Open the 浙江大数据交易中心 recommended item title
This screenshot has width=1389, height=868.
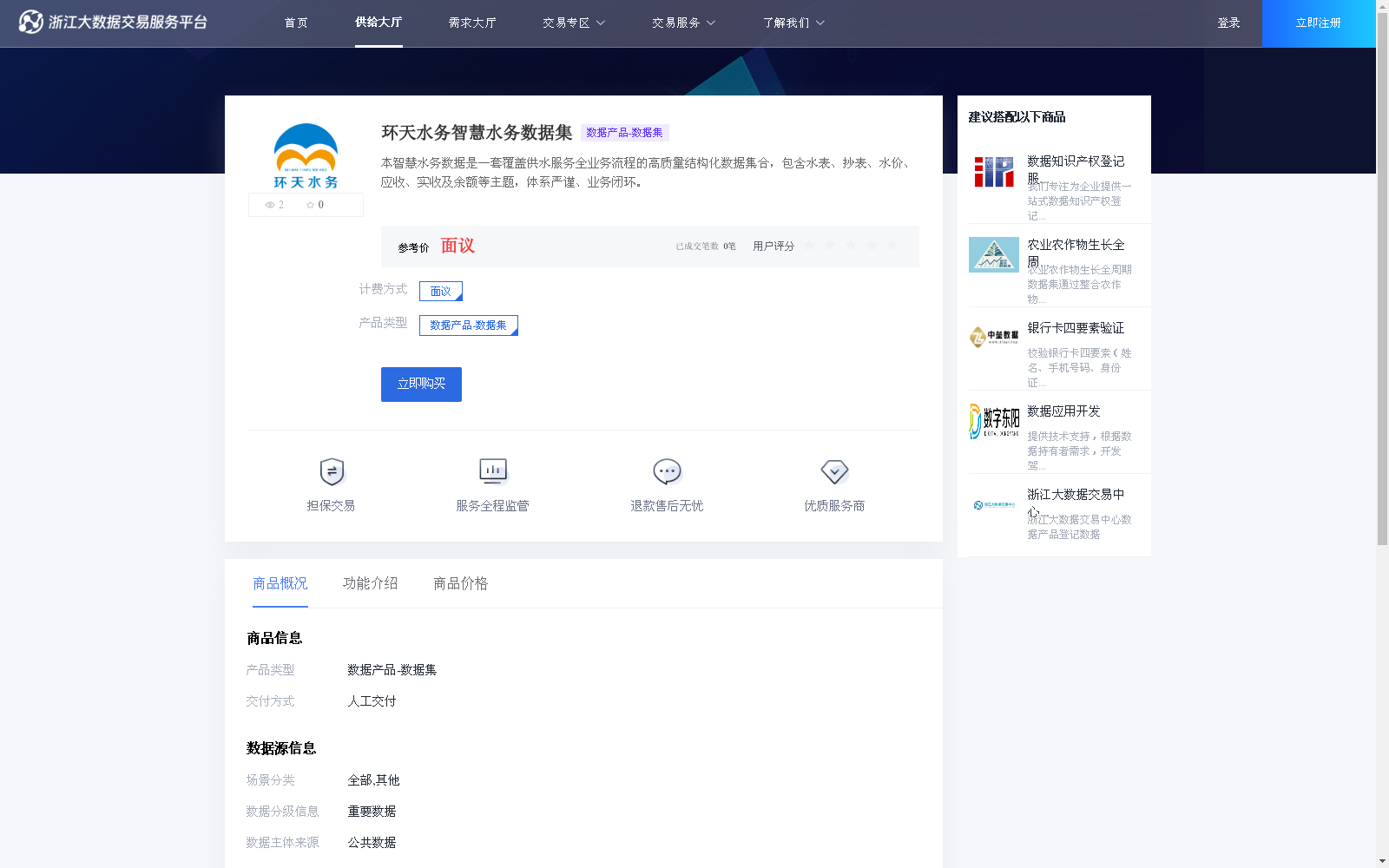(1076, 502)
